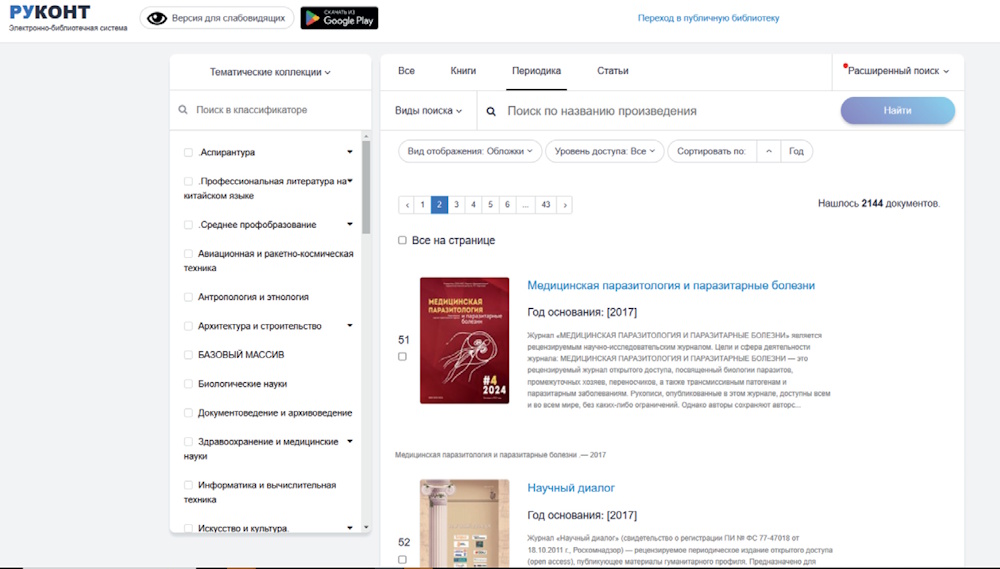Image resolution: width=1000 pixels, height=569 pixels.
Task: Expand 'Вид отображения: Обложки' dropdown
Action: tap(470, 151)
